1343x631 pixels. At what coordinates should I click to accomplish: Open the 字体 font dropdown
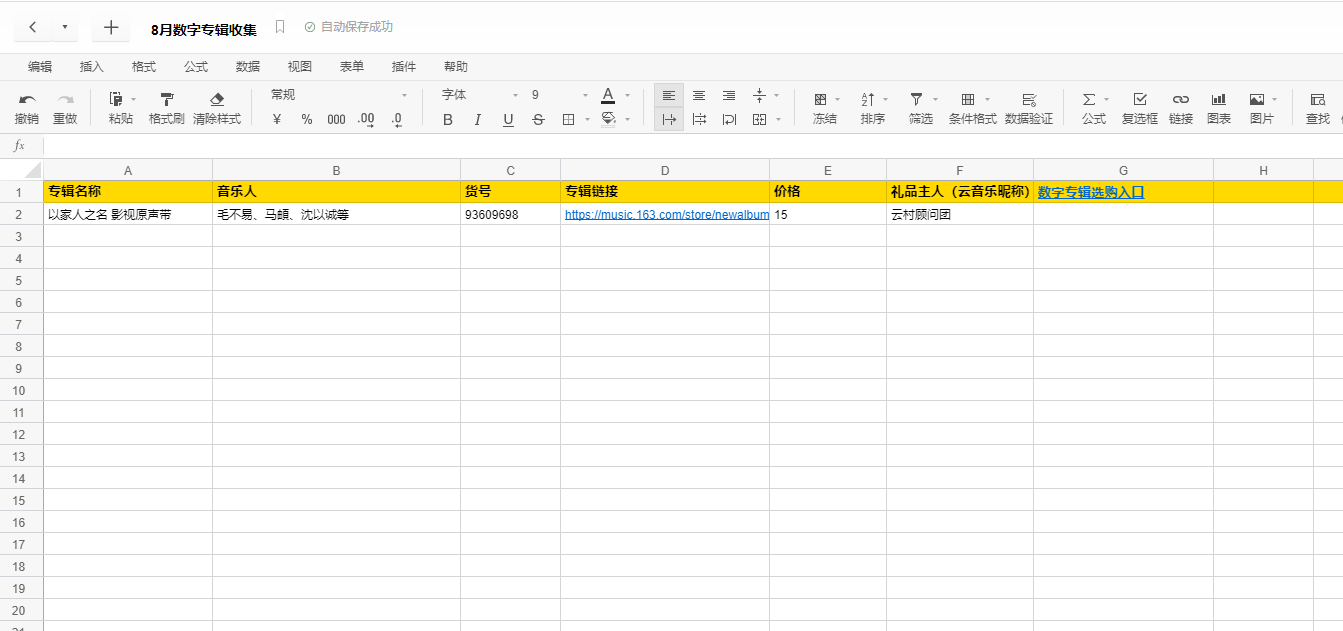tap(480, 95)
